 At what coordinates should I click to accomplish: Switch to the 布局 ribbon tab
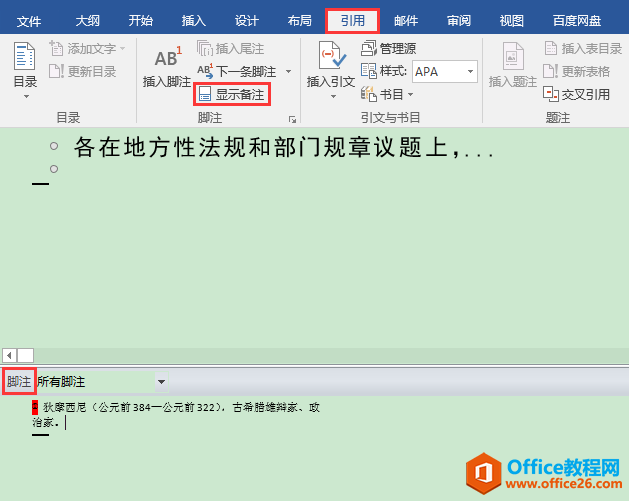[x=299, y=21]
